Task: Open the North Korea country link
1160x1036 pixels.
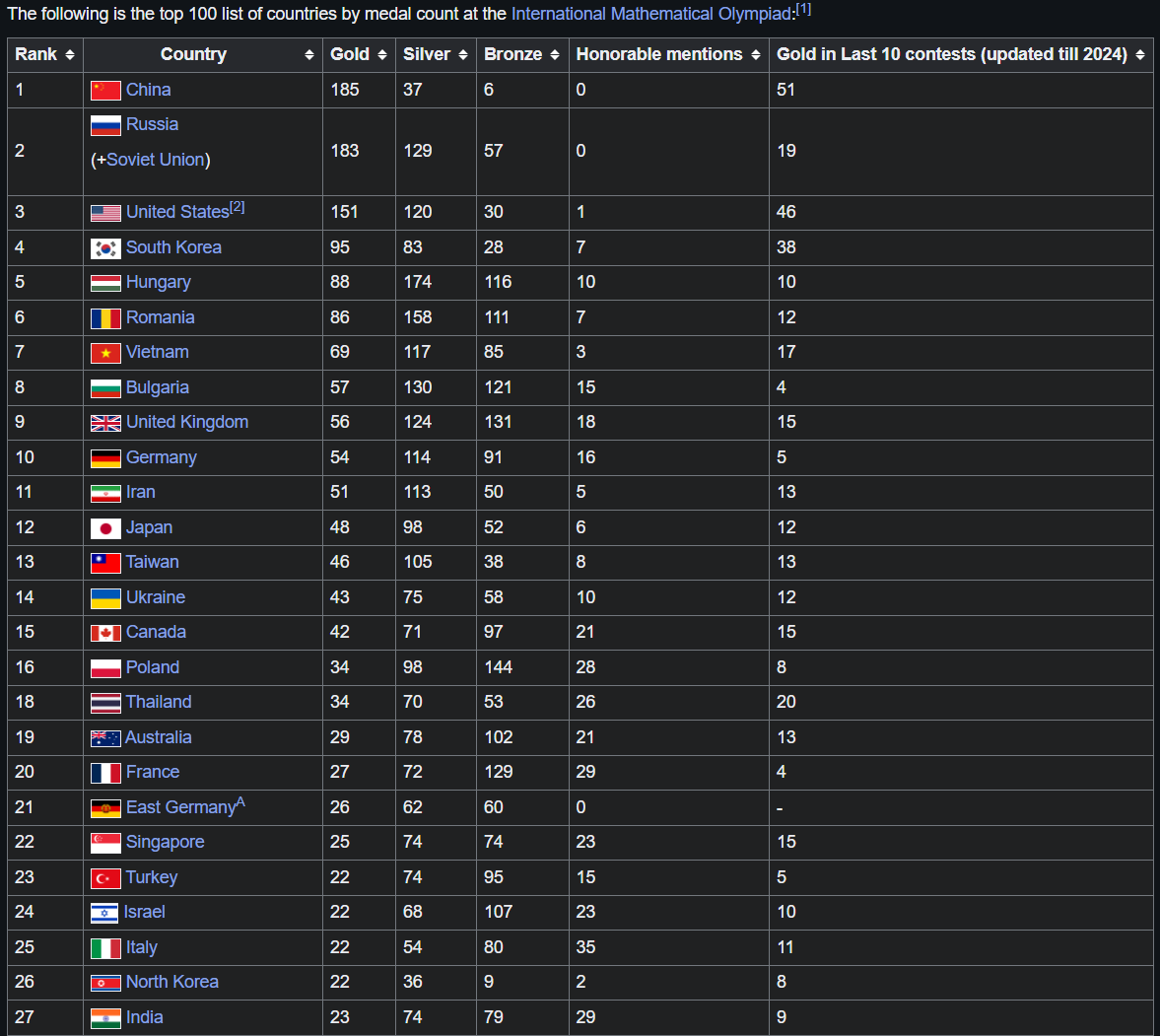Action: pyautogui.click(x=172, y=982)
